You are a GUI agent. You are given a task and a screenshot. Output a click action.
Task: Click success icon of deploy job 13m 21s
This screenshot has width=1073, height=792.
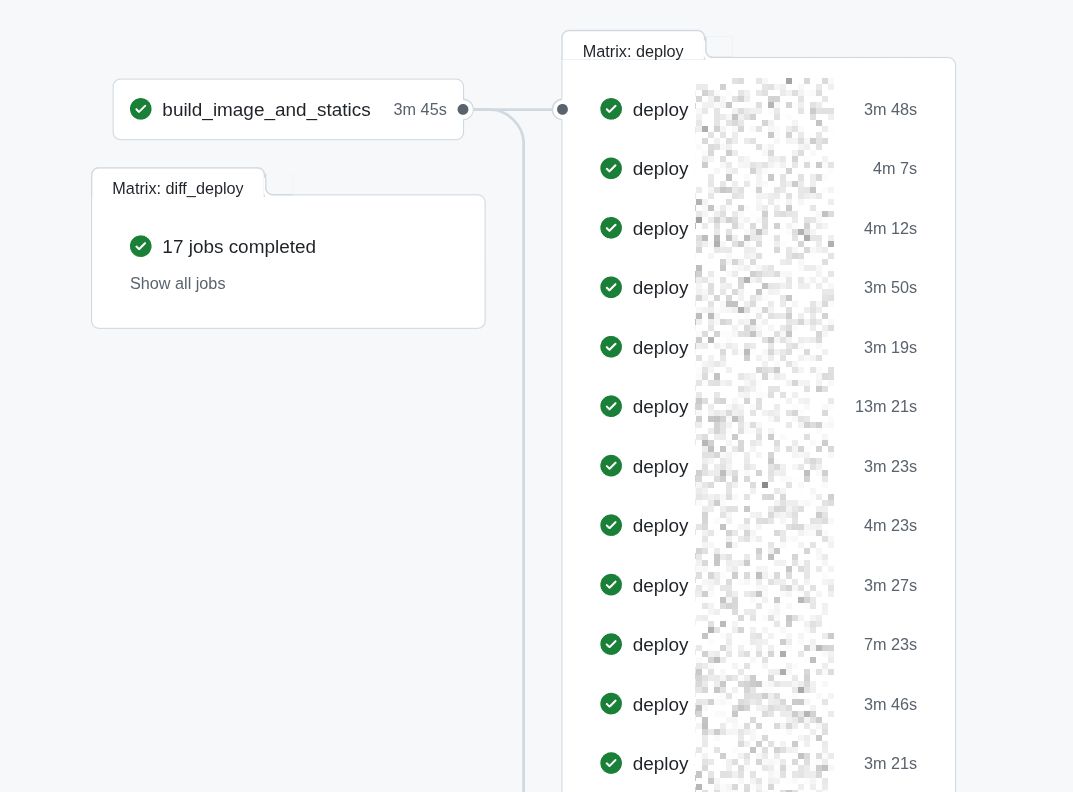coord(611,406)
